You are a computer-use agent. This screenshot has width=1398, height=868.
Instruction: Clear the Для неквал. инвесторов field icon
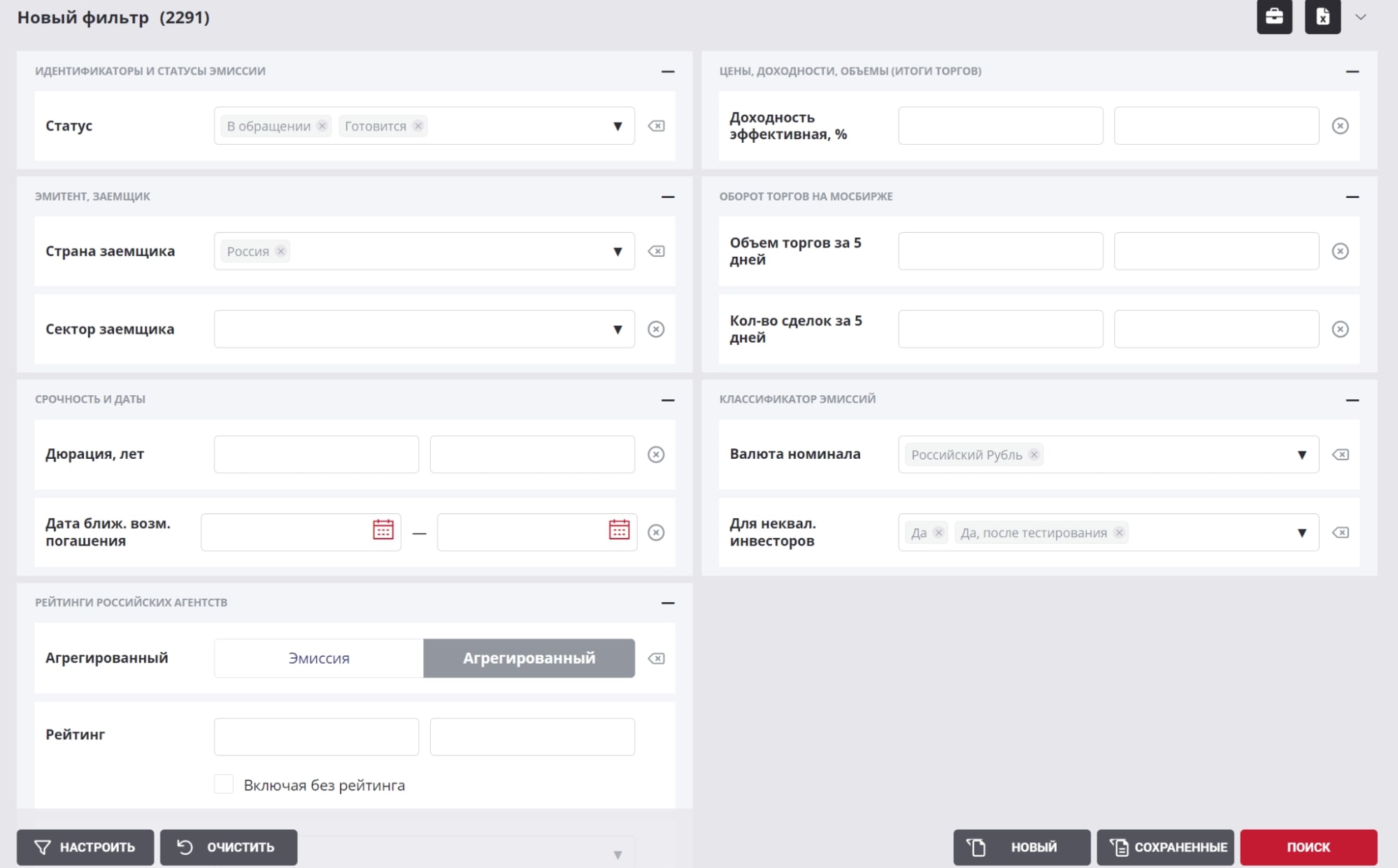click(x=1340, y=532)
